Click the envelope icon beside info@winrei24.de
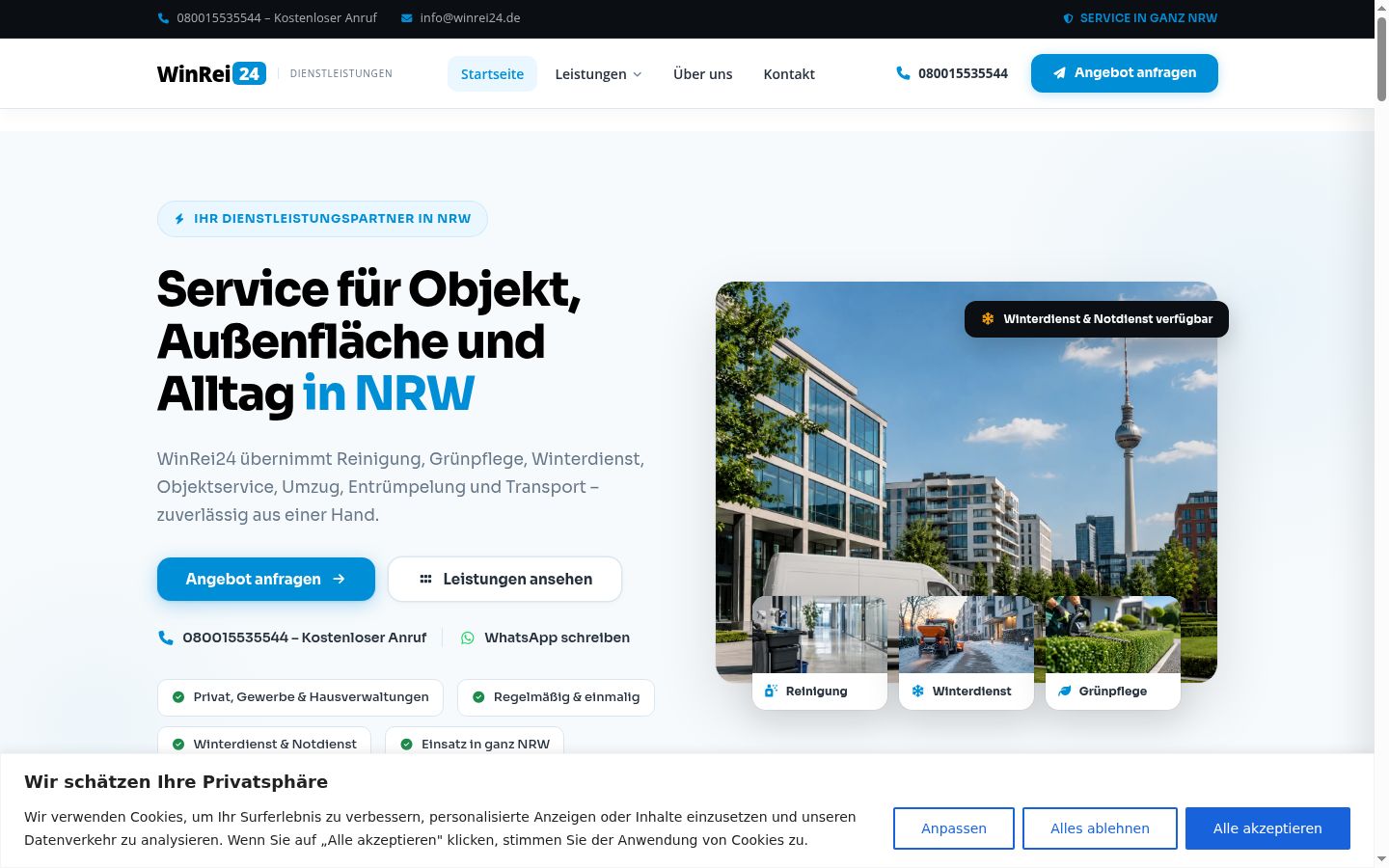 coord(407,18)
